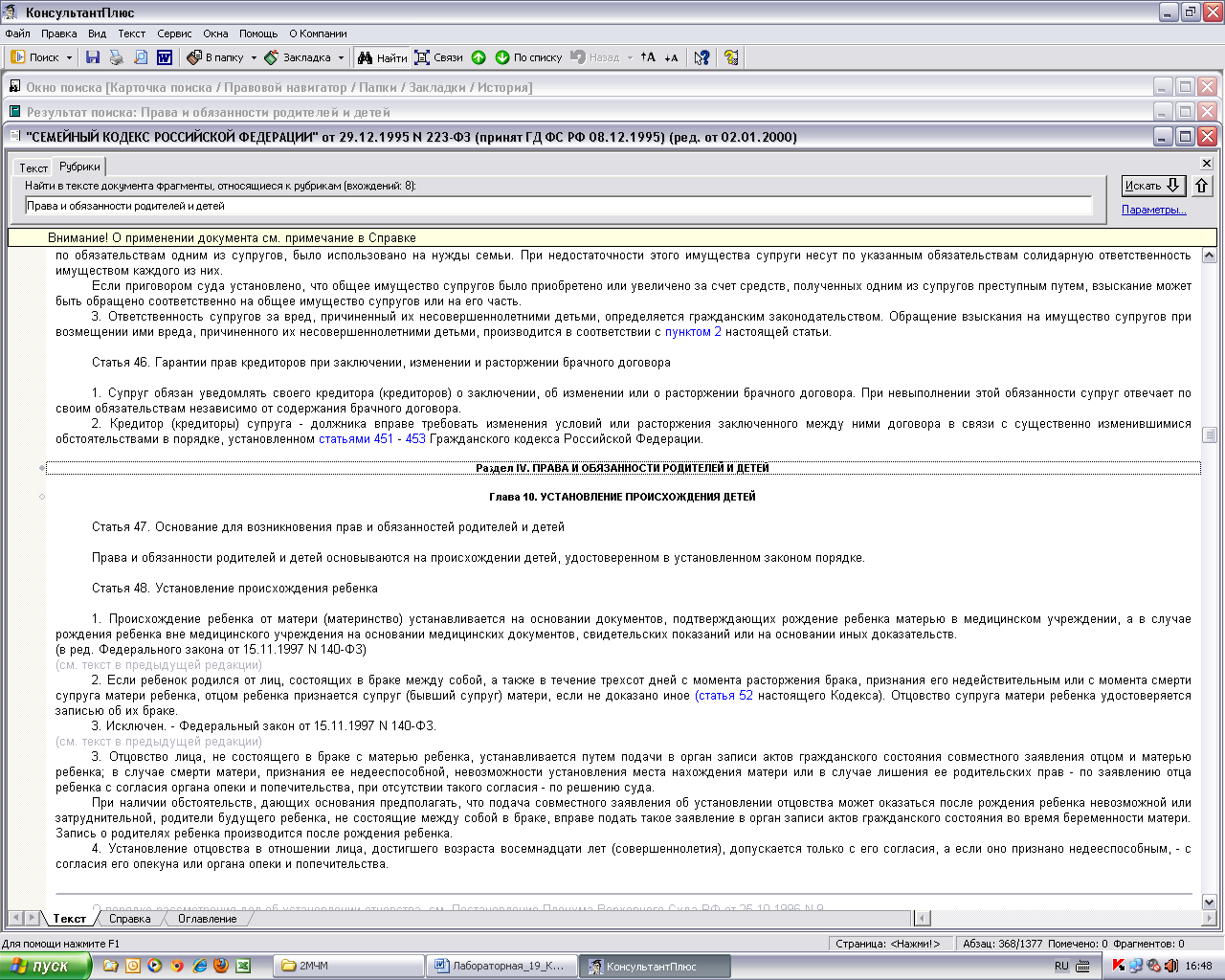Screen dimensions: 1225x980
Task: Click the Закладка bookmark button
Action: click(x=298, y=57)
